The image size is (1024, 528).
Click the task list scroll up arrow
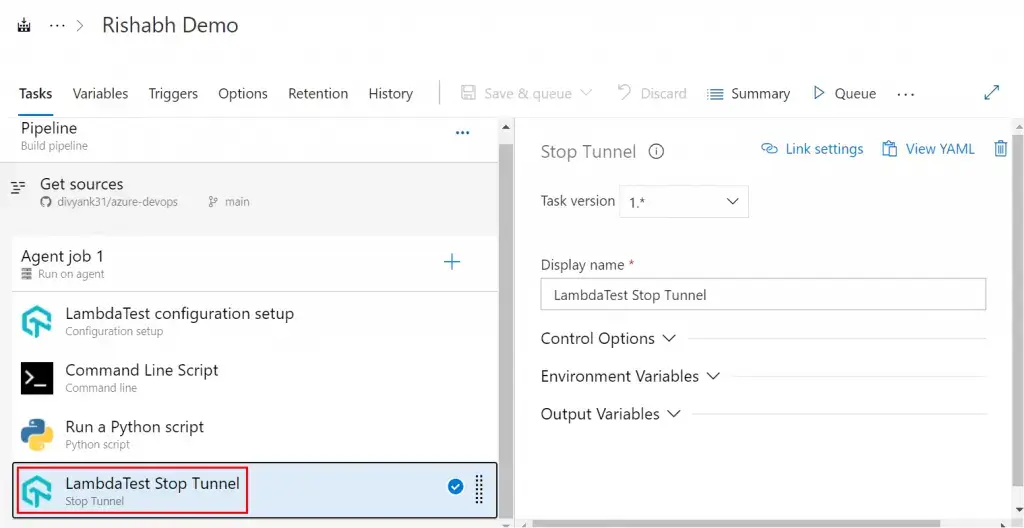pos(505,126)
